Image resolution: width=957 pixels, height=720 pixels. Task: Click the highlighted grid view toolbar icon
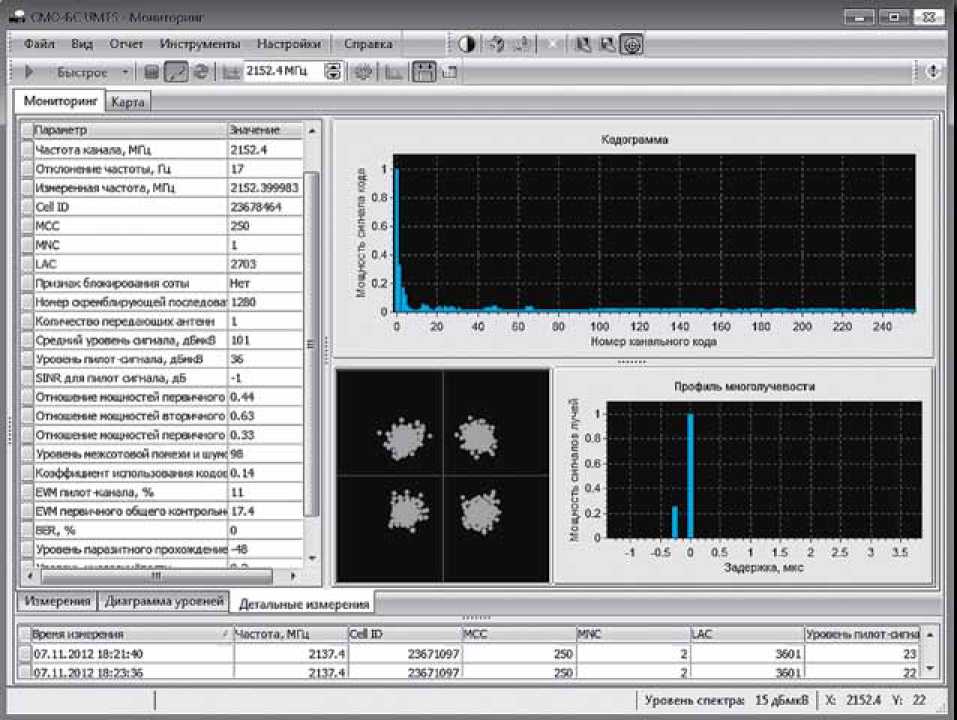coord(424,72)
